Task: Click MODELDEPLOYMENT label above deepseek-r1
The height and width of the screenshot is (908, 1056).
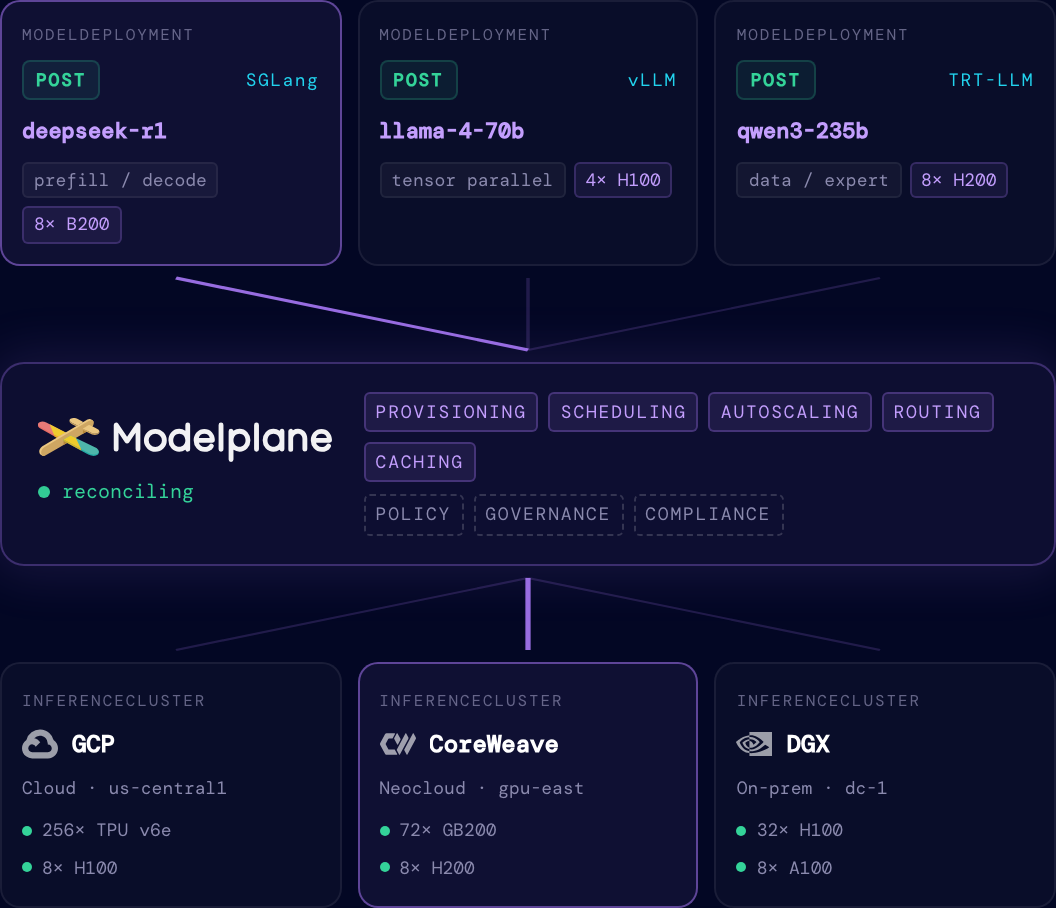Action: click(108, 35)
